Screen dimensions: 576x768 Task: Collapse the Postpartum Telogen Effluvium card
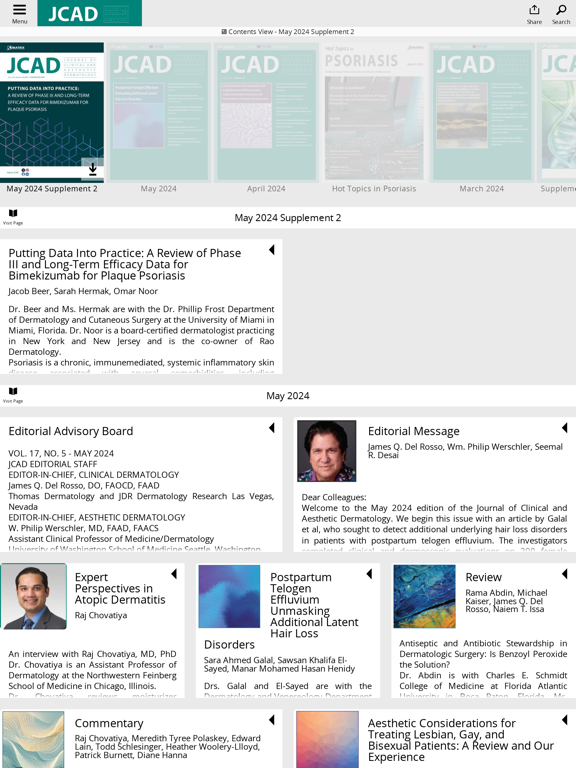[369, 574]
